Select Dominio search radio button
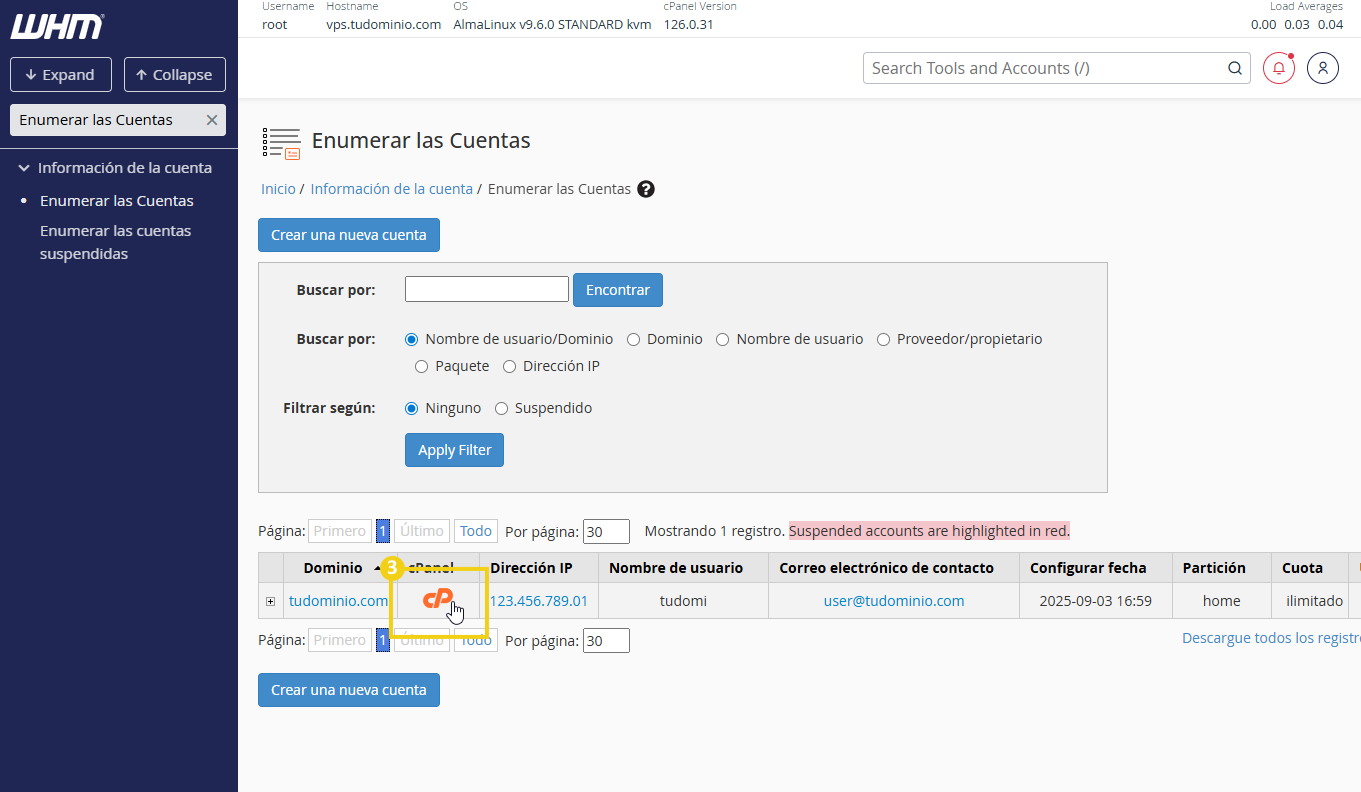The image size is (1361, 792). 633,339
